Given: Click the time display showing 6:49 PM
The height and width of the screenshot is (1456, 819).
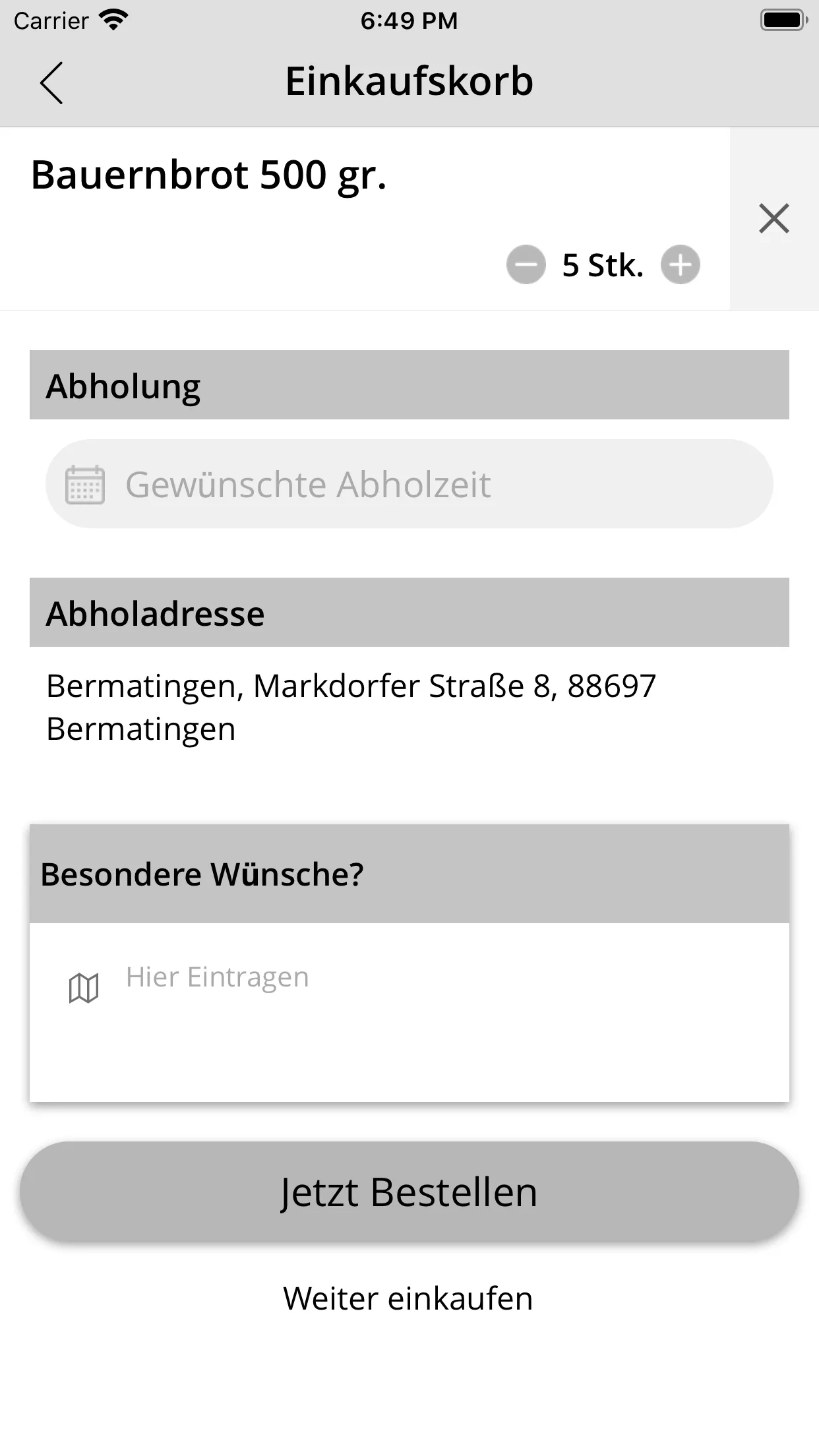Looking at the screenshot, I should coord(409,20).
